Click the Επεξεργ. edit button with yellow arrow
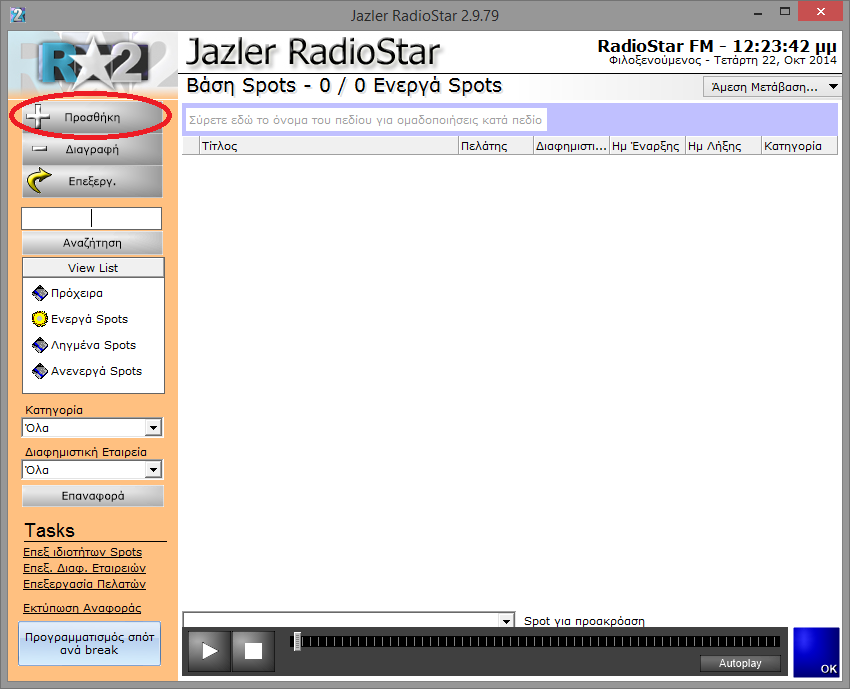 coord(92,181)
